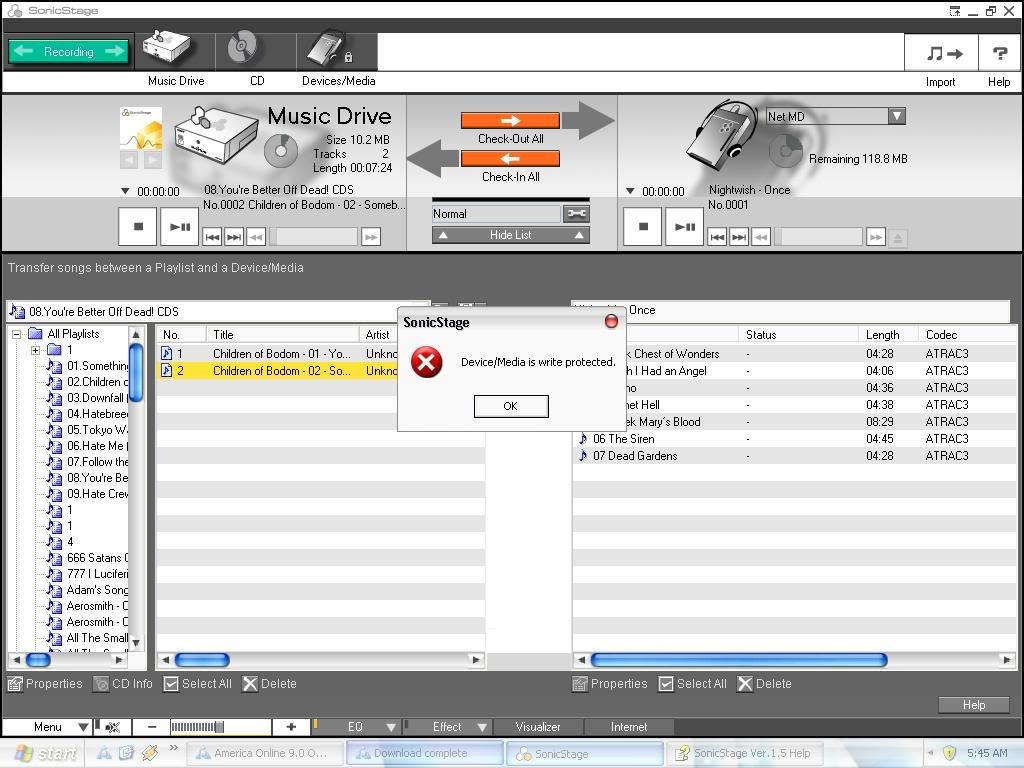Sort playlist by Title column
Viewport: 1024px width, 768px height.
(x=282, y=335)
